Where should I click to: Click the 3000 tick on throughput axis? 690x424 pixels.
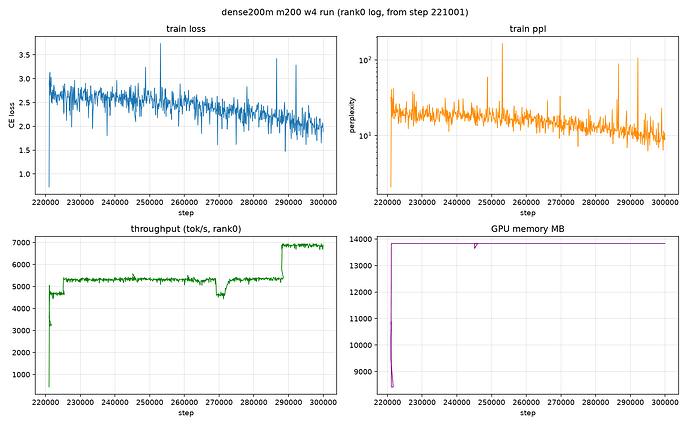coord(22,331)
